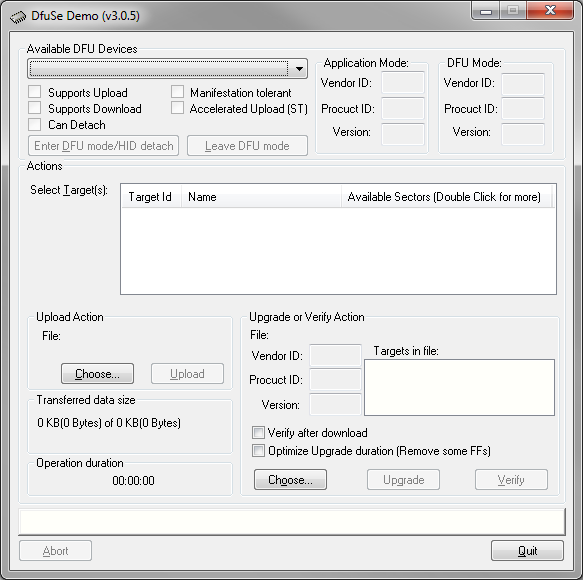Click Enter DFU mode/HID detach button
The width and height of the screenshot is (583, 580).
click(x=103, y=146)
